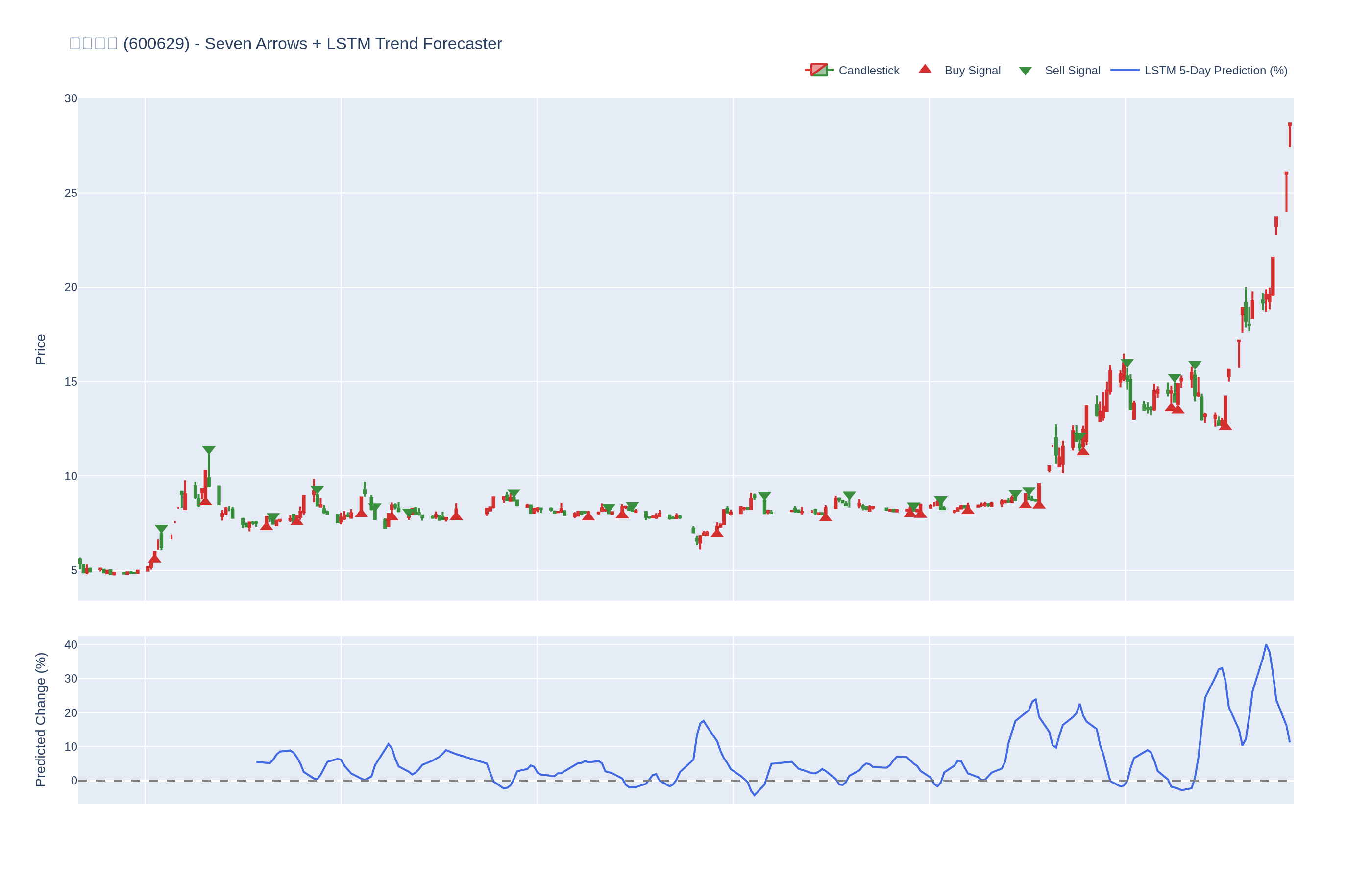Click the red Buy Signal triangle in legend

point(924,69)
